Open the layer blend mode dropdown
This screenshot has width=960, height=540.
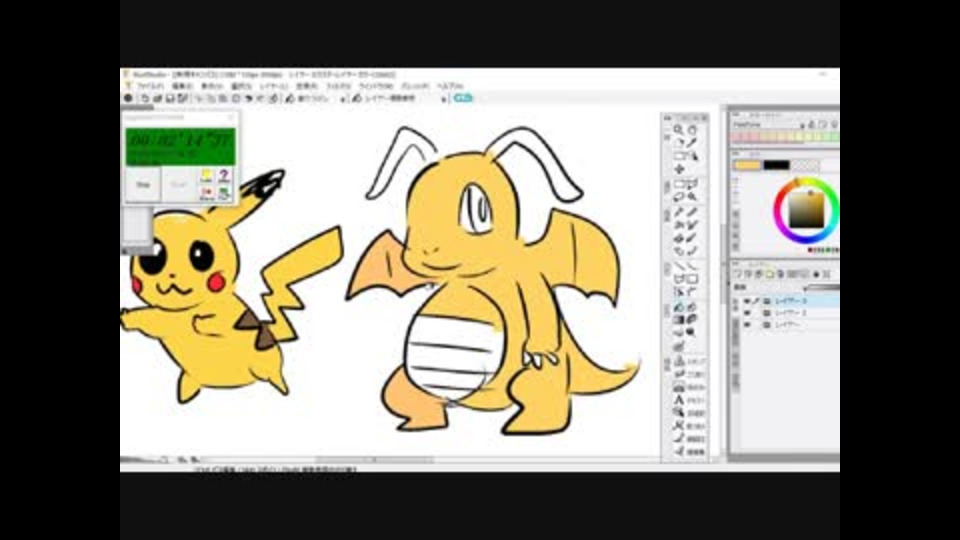(771, 287)
